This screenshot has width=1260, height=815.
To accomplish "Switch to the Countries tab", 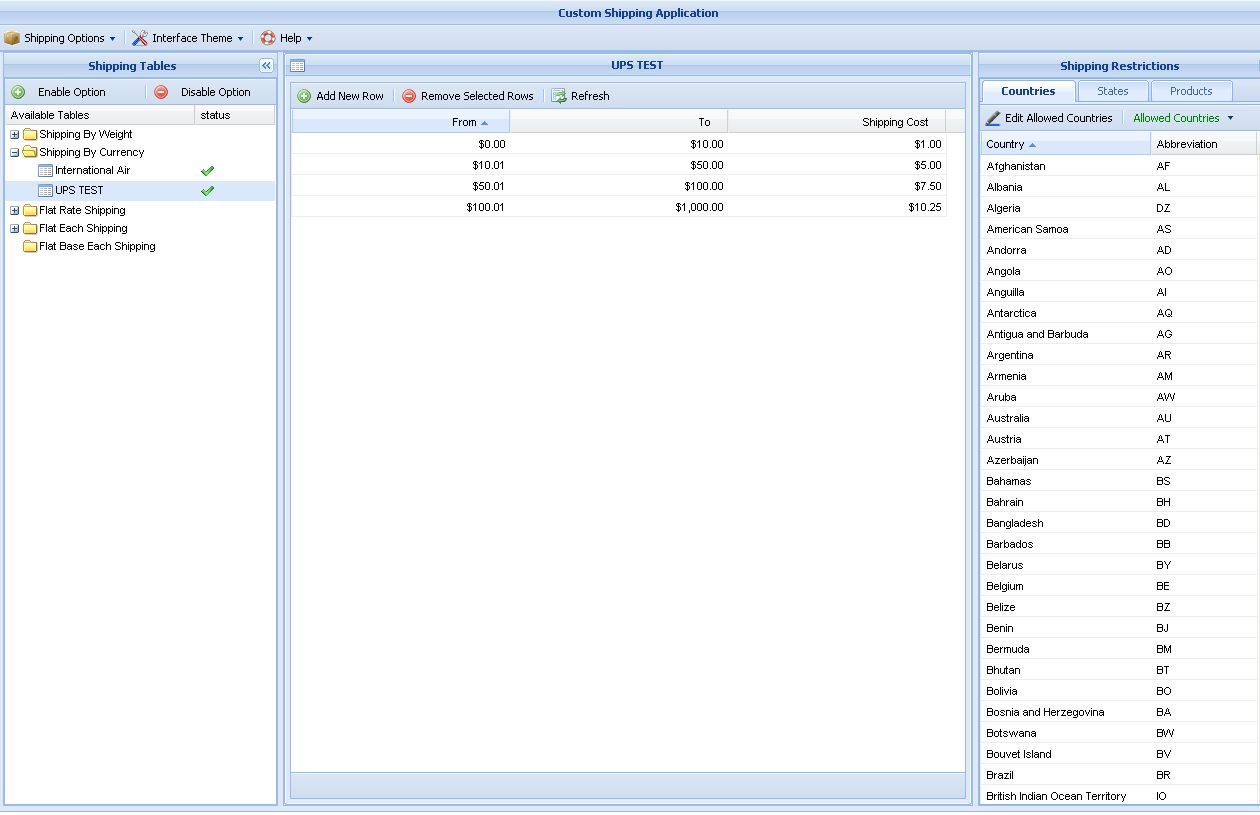I will click(x=1028, y=91).
